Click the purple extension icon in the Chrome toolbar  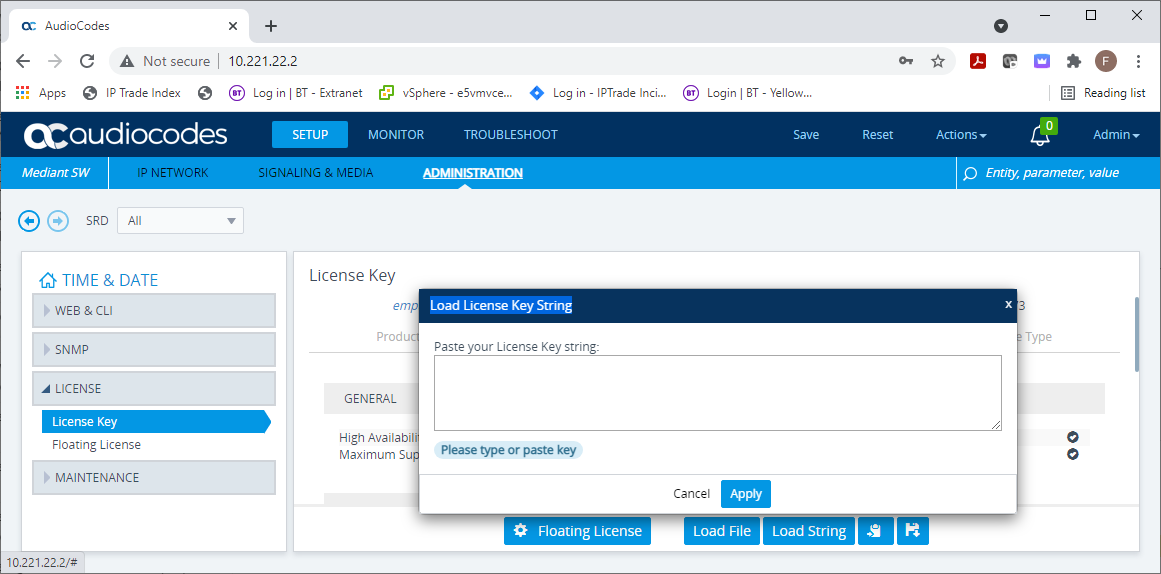click(x=1042, y=61)
